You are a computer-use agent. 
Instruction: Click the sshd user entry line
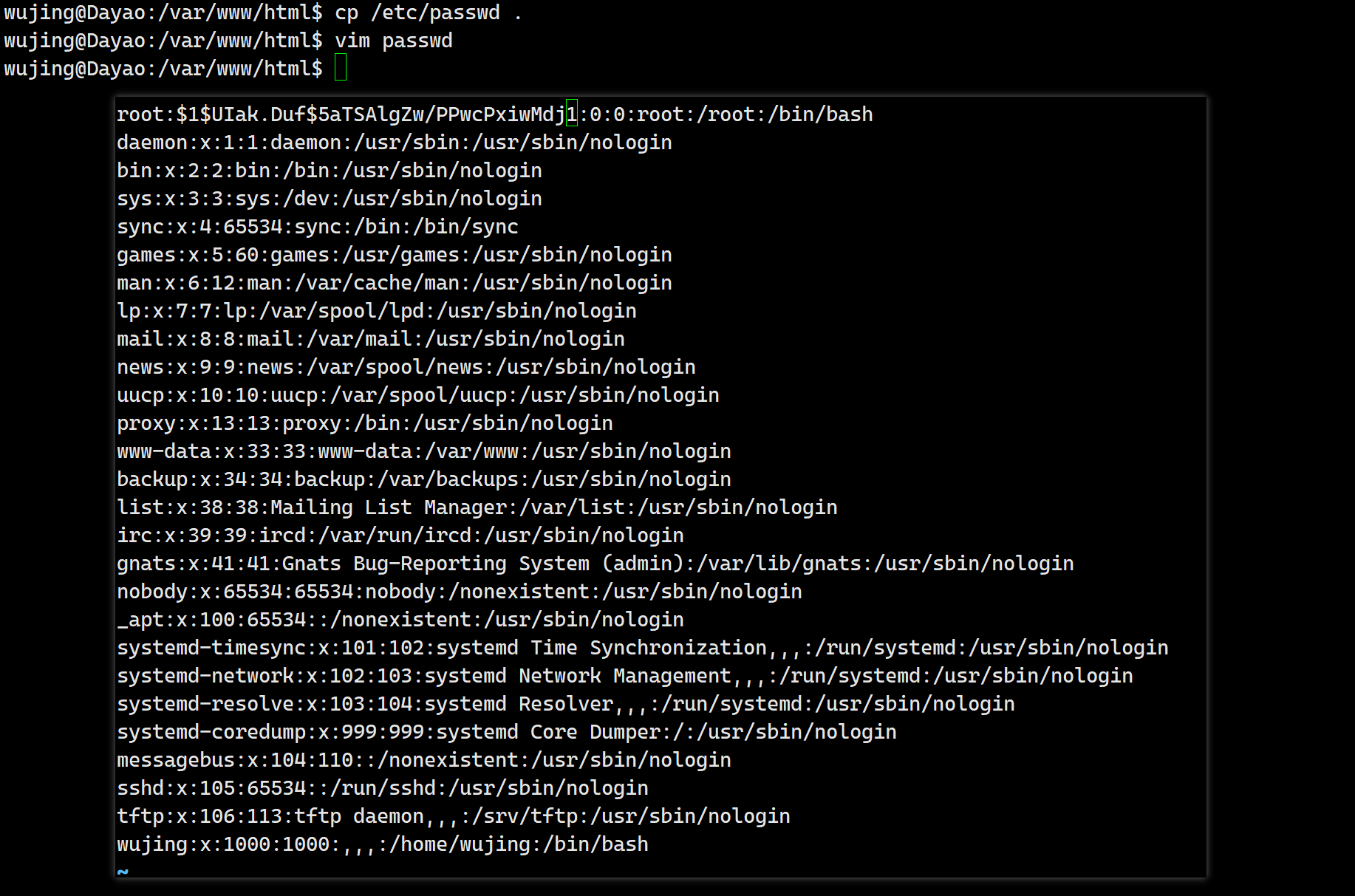coord(382,788)
